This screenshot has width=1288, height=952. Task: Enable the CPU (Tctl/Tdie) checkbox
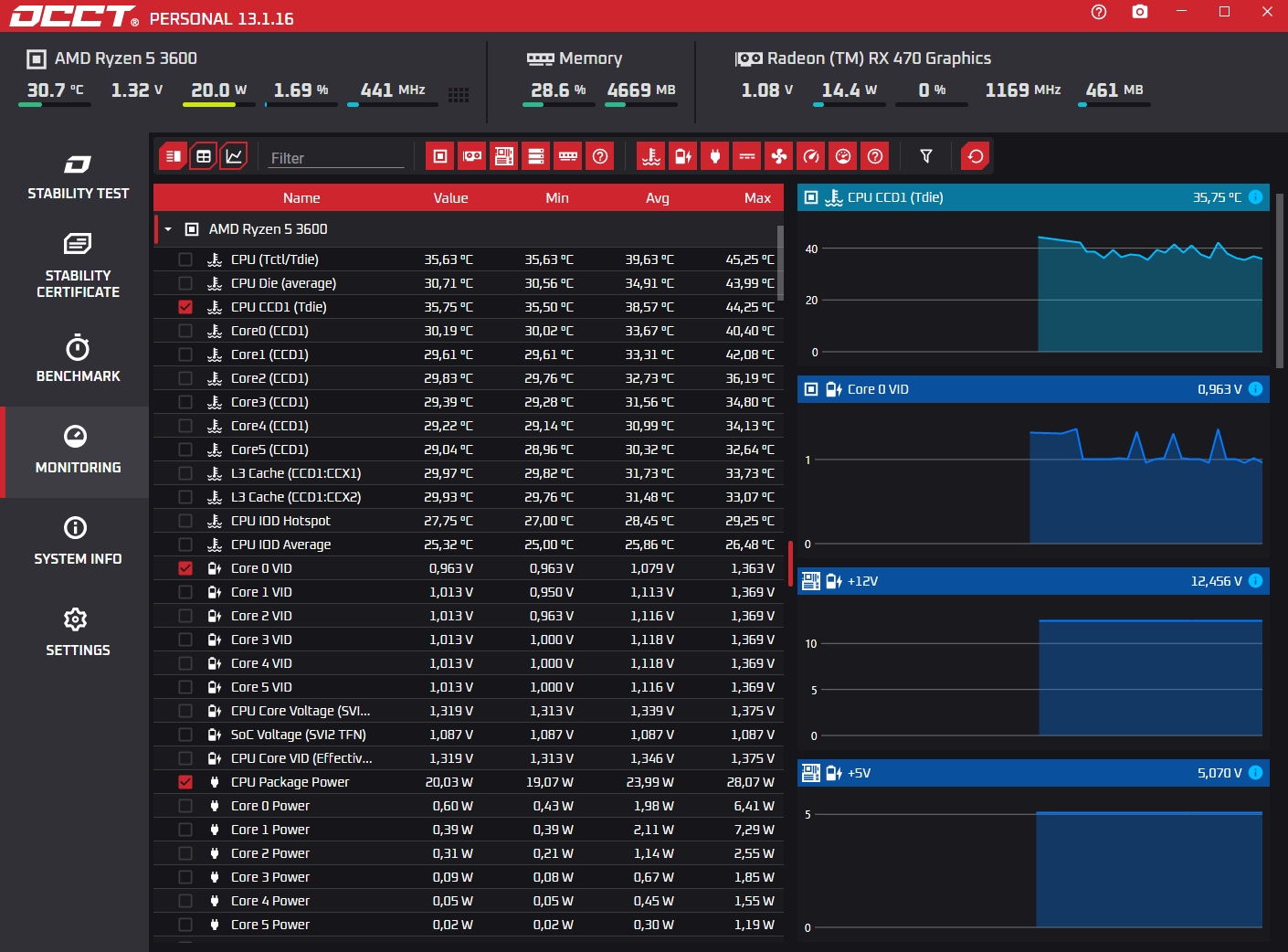[185, 259]
